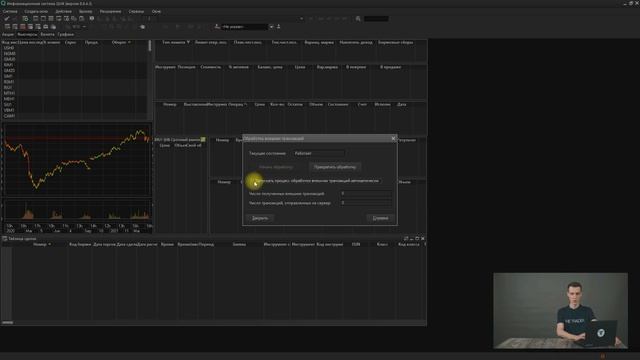Open the Окна menu
640x360 pixels.
(156, 11)
